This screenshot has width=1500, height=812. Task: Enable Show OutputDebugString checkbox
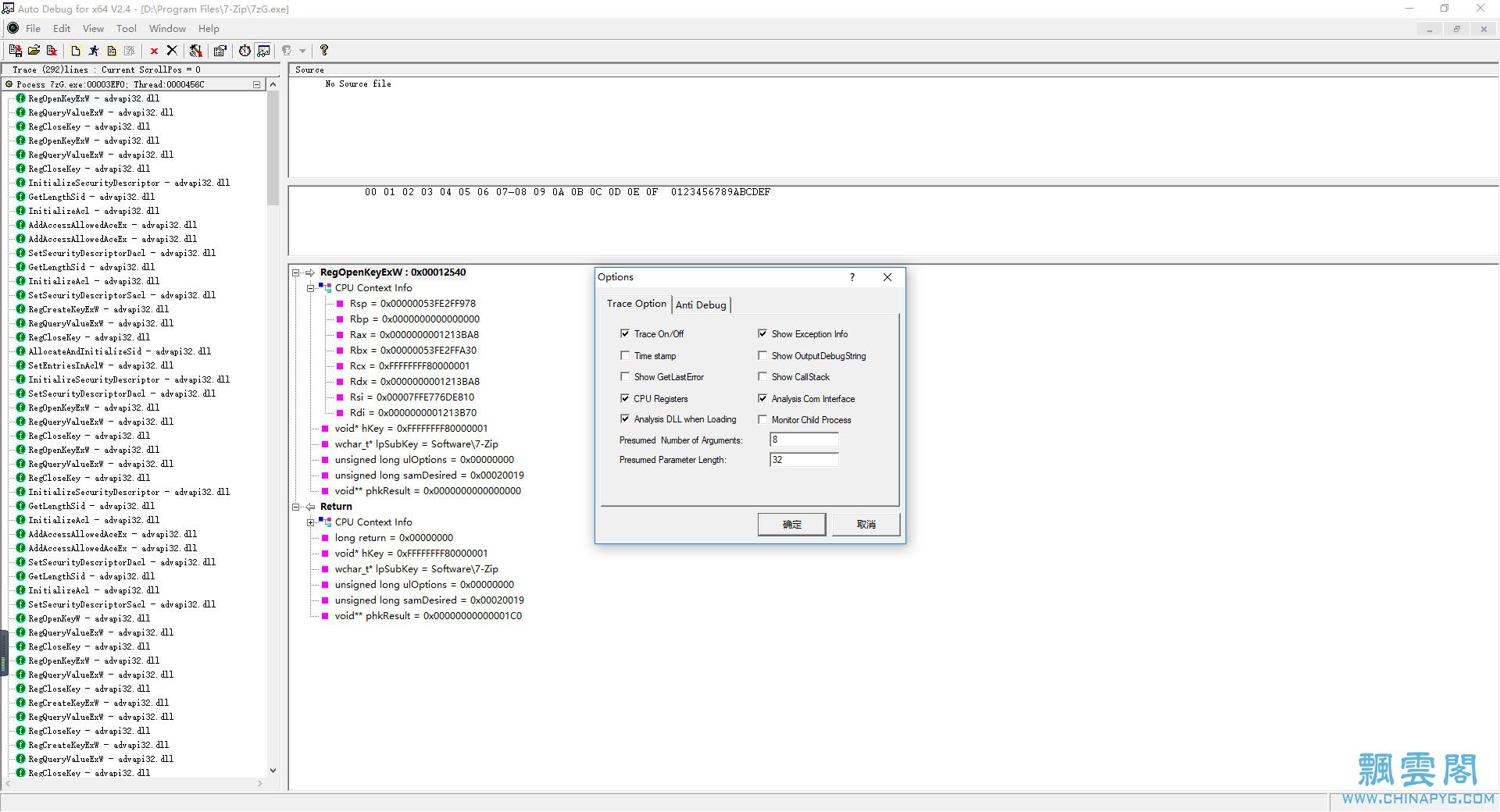point(762,355)
